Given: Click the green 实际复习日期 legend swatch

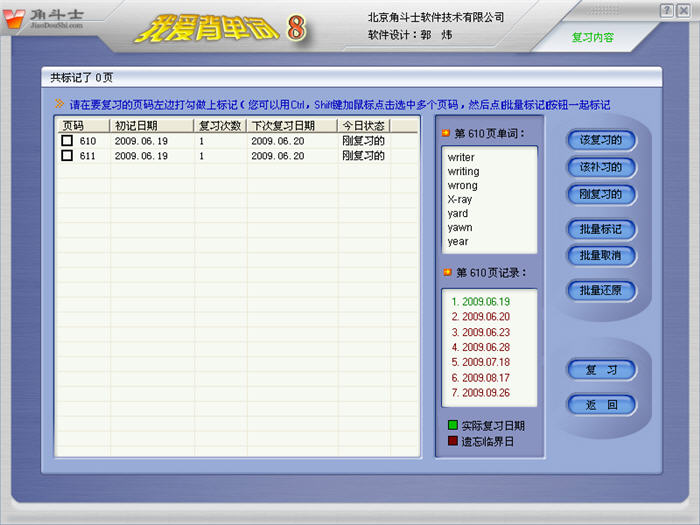Looking at the screenshot, I should click(453, 425).
